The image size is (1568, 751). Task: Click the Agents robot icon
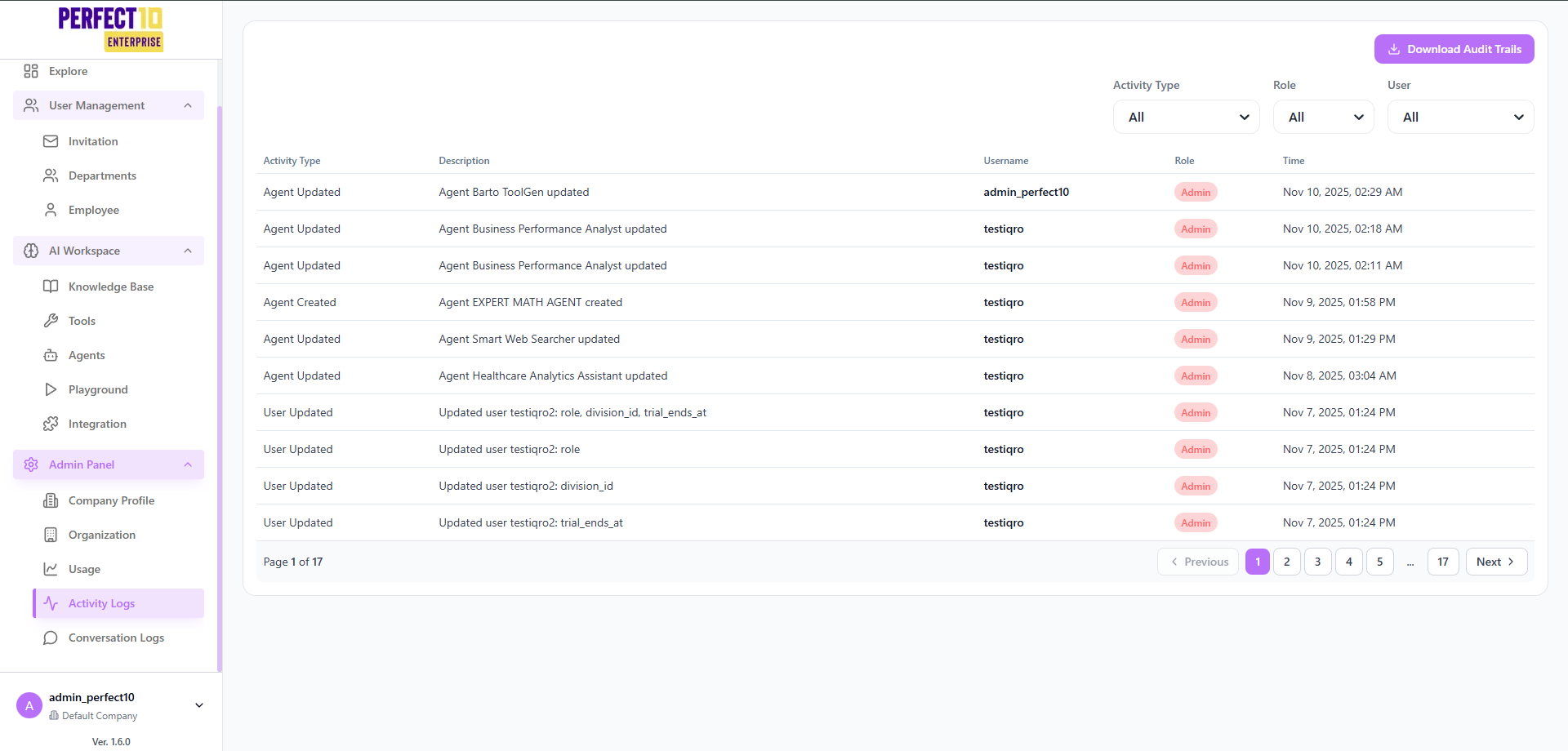pos(51,355)
